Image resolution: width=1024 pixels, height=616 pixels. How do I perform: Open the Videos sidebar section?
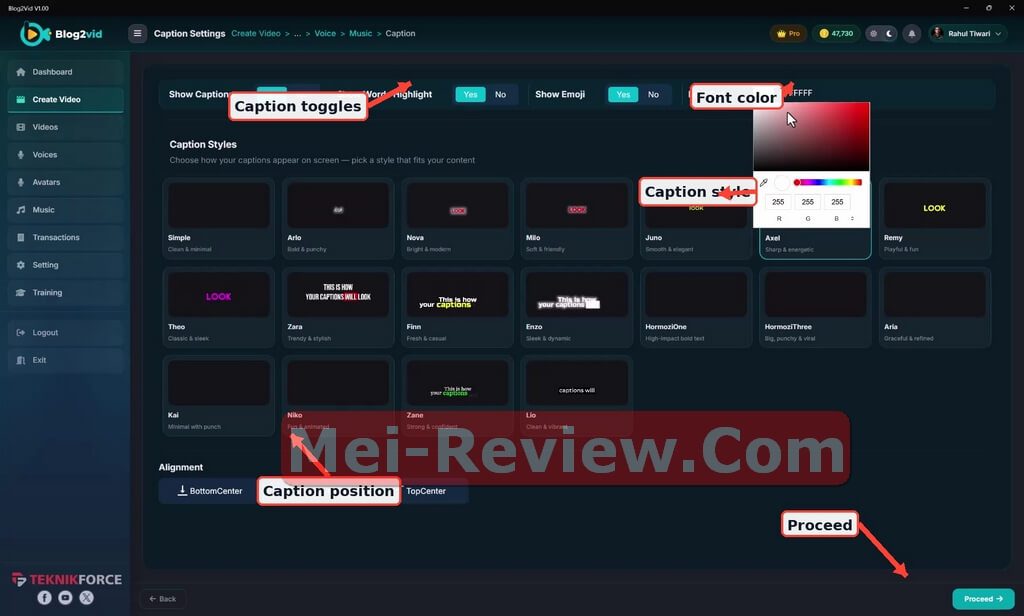pyautogui.click(x=65, y=127)
